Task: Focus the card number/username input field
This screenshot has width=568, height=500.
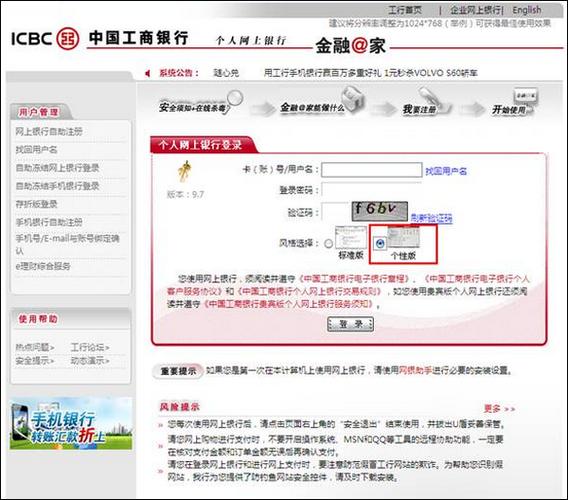Action: tap(372, 170)
